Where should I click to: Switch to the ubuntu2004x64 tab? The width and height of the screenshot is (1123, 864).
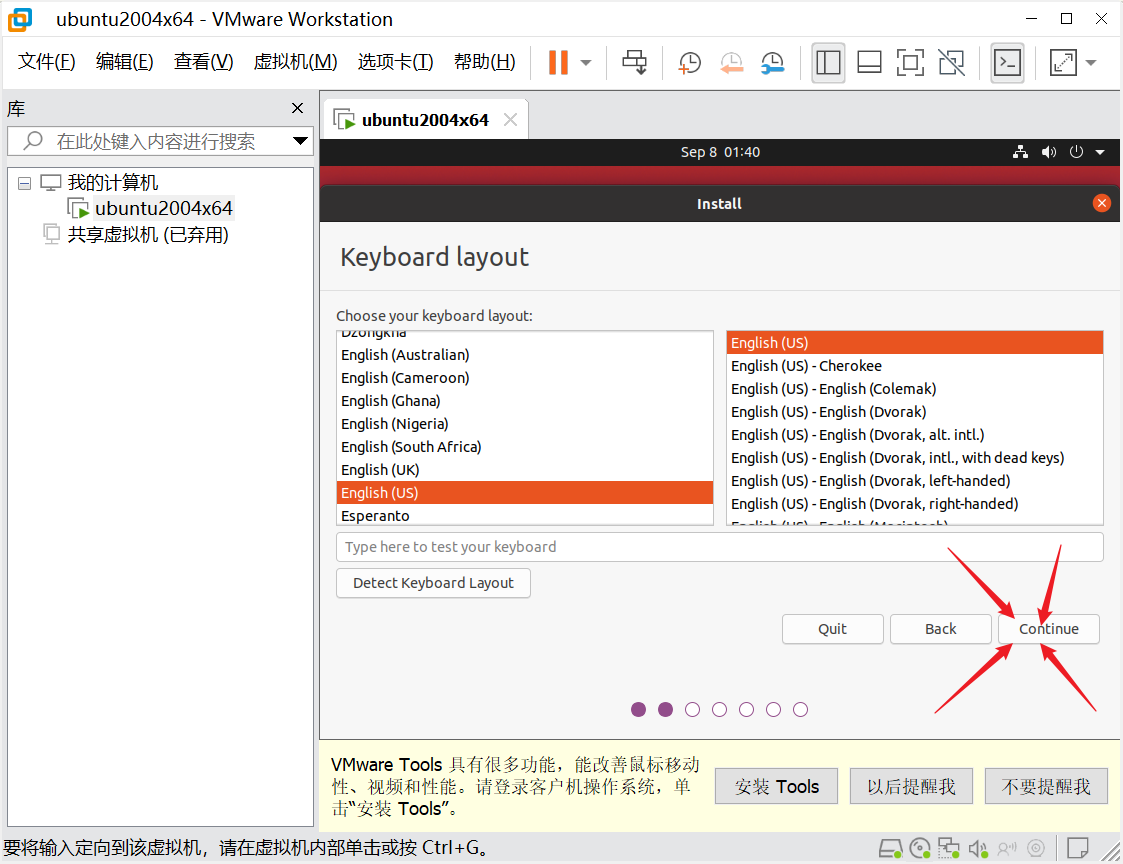click(x=425, y=120)
